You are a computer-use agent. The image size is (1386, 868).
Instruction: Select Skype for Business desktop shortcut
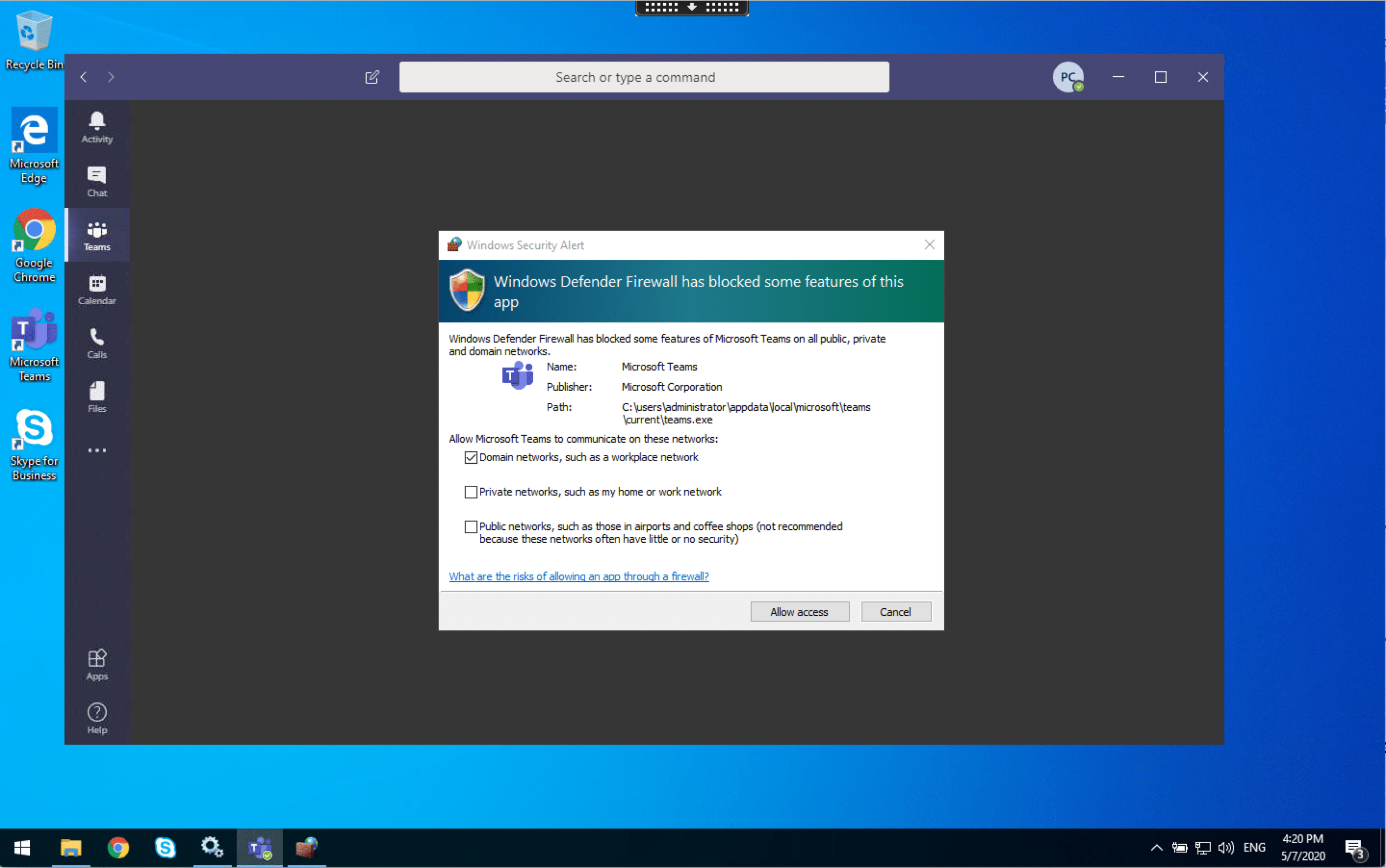click(34, 445)
